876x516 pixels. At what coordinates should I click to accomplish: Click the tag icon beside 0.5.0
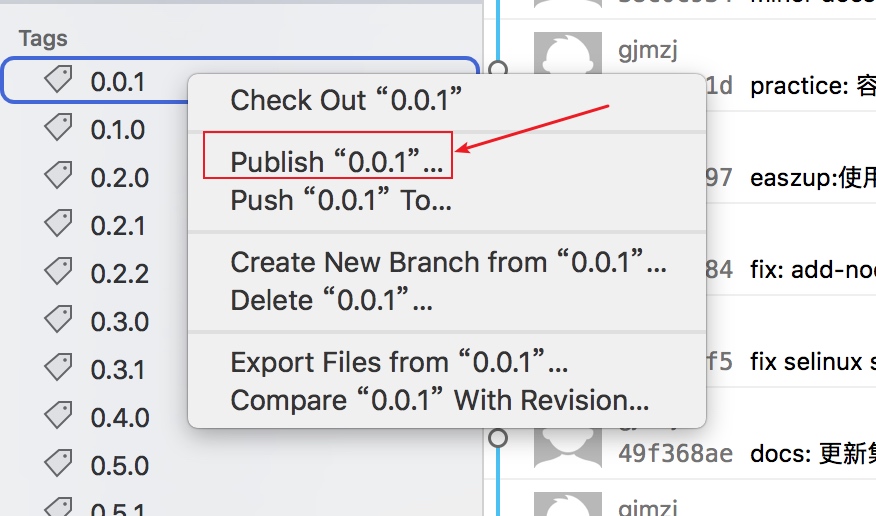pyautogui.click(x=59, y=464)
